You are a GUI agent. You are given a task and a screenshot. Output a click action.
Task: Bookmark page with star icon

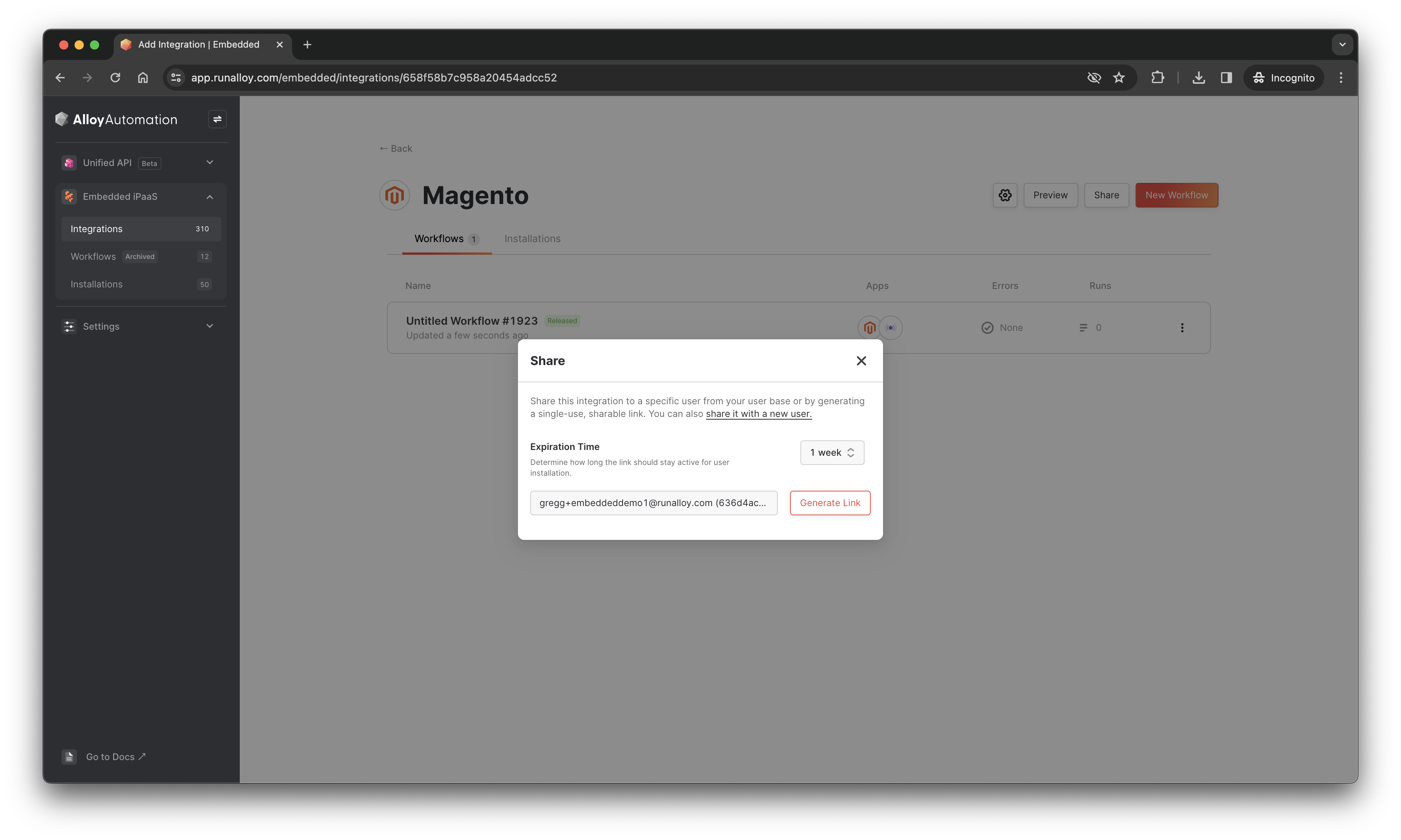point(1119,78)
